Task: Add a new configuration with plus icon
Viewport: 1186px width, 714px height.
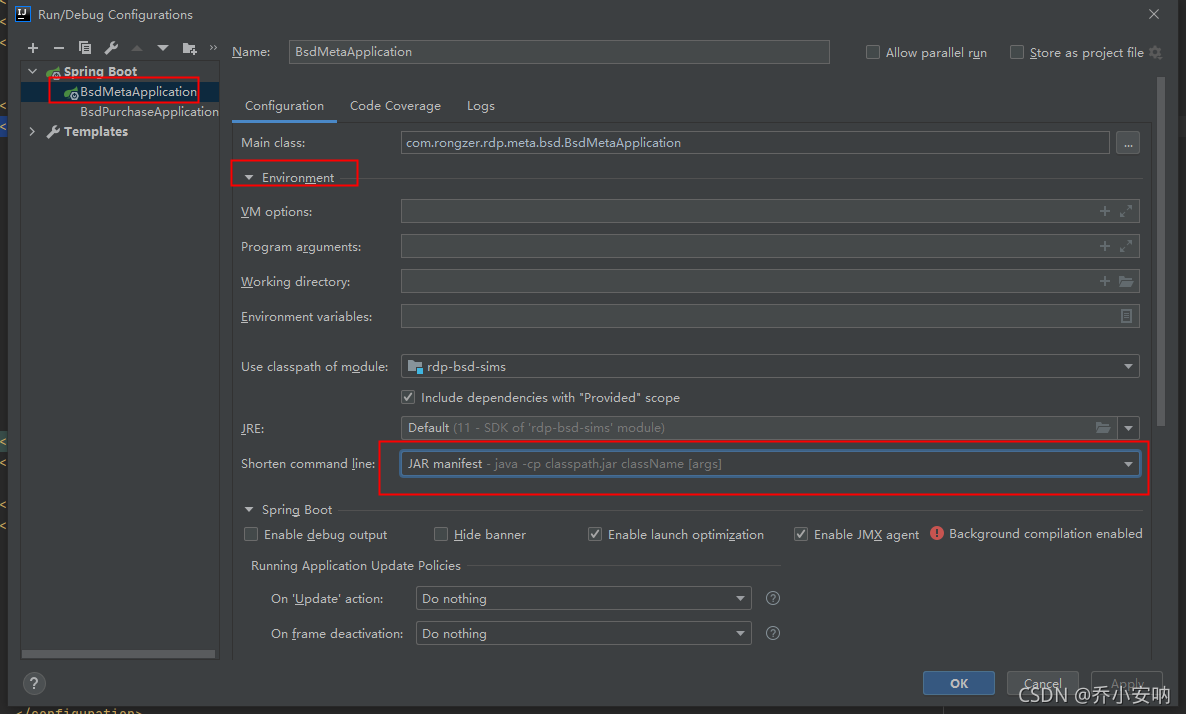Action: pos(33,48)
